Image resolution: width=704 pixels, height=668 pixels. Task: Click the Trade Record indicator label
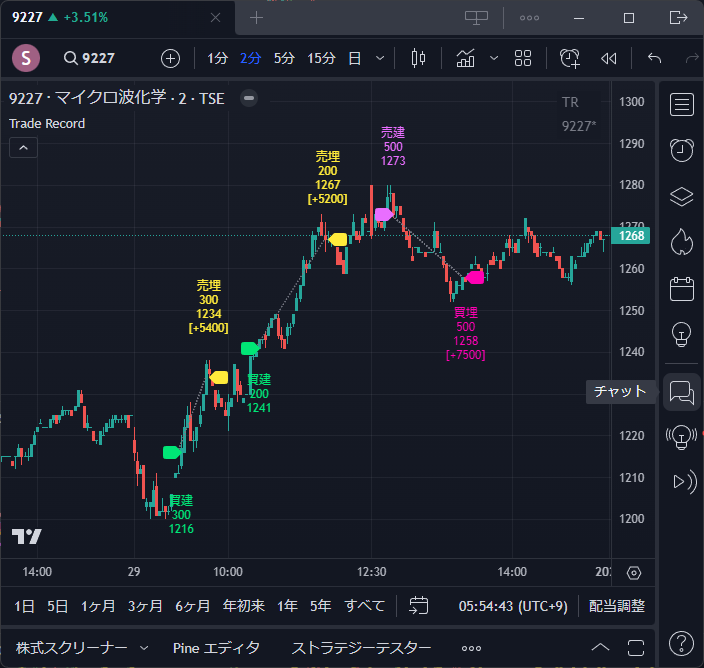coord(47,123)
